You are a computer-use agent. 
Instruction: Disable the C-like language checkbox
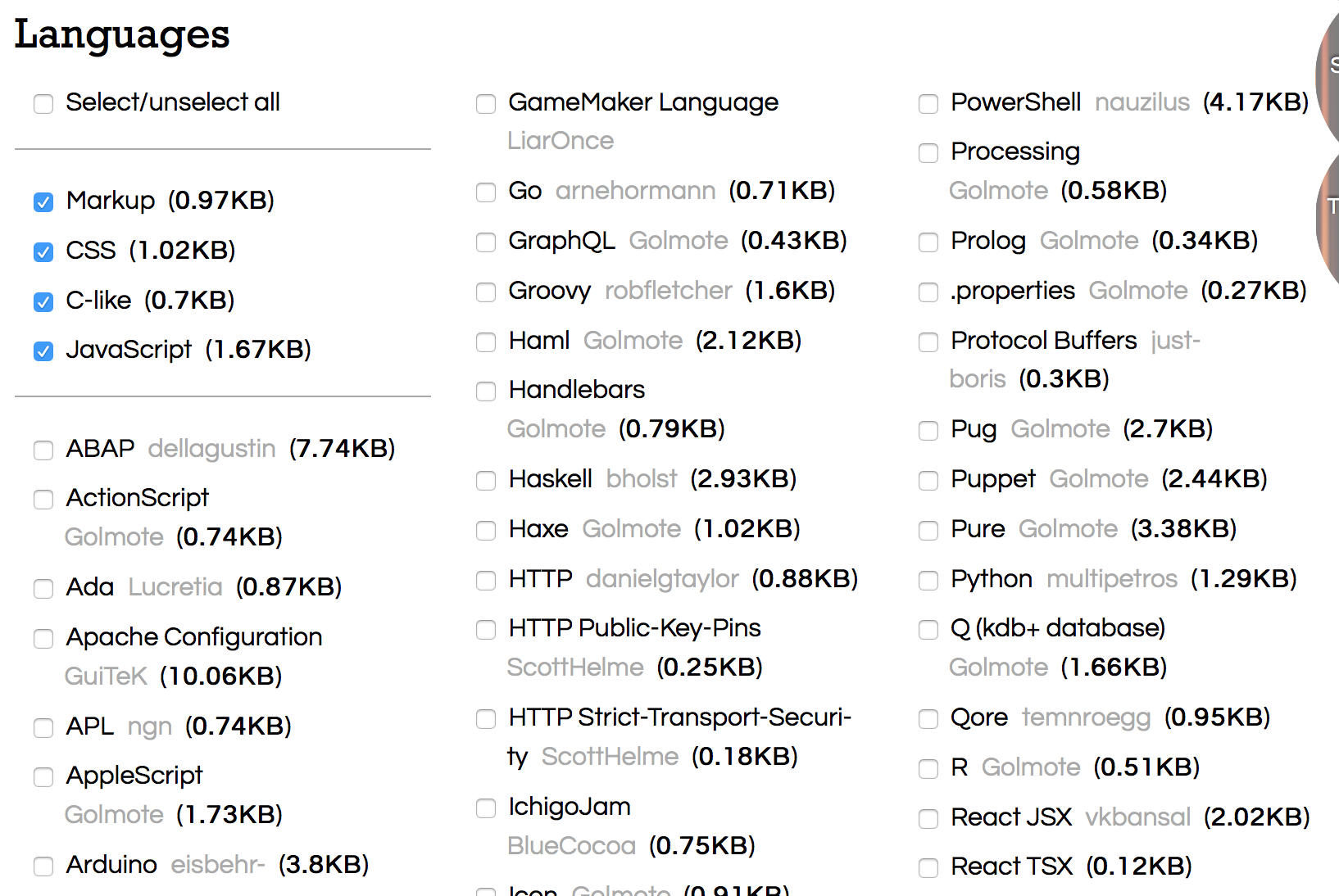[x=43, y=302]
